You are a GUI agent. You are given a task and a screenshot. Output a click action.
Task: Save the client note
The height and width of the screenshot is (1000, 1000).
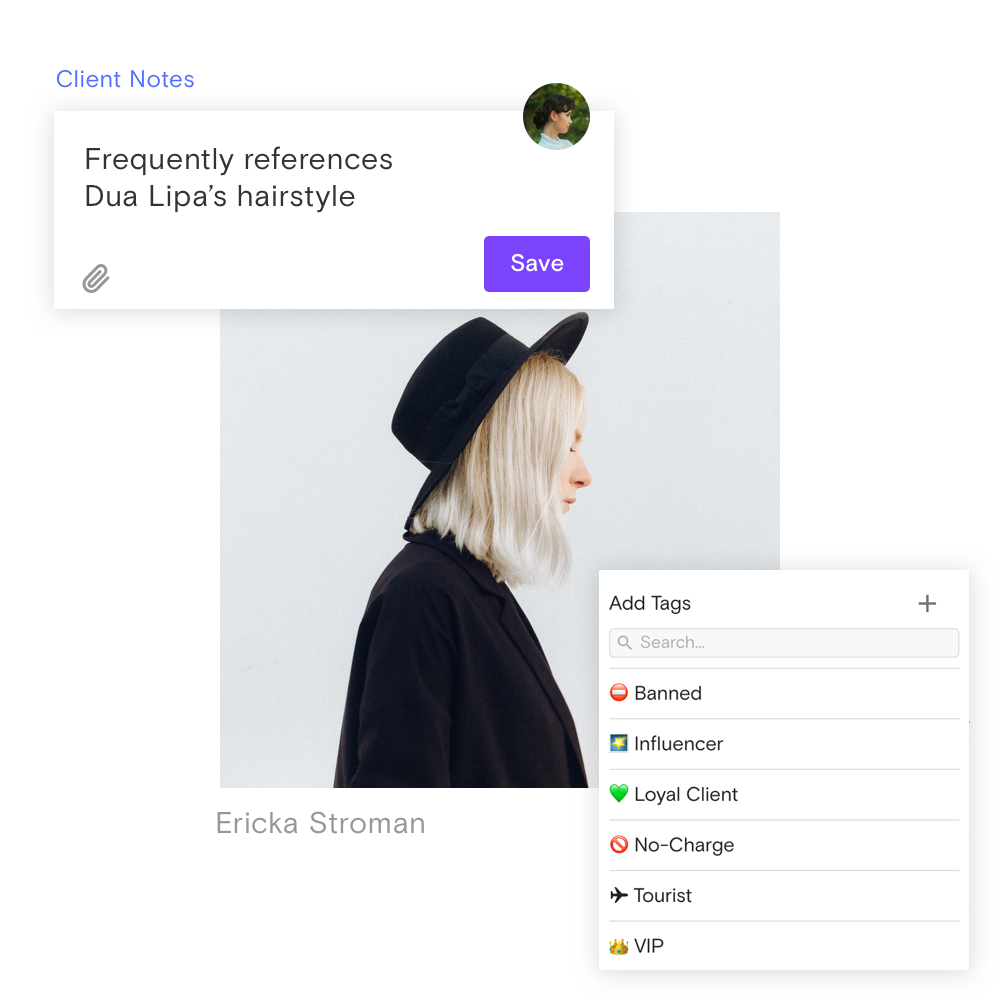tap(536, 263)
